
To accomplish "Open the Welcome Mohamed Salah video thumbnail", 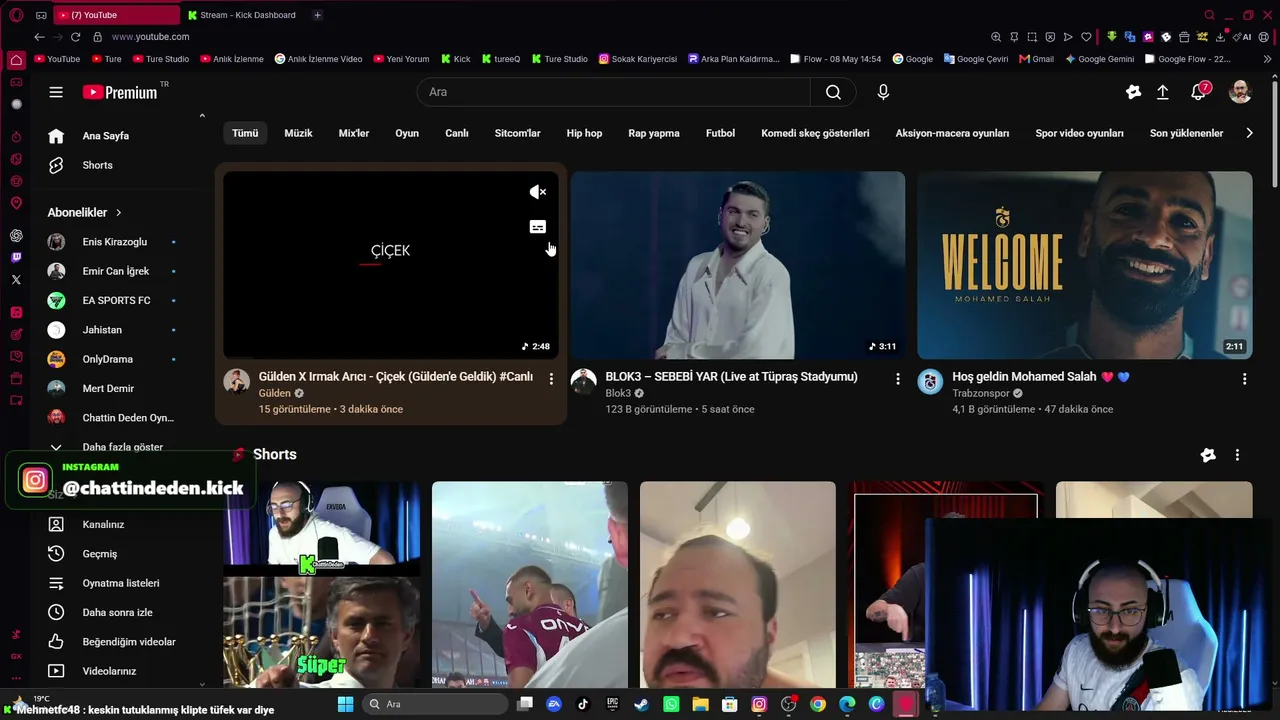I will coord(1085,265).
